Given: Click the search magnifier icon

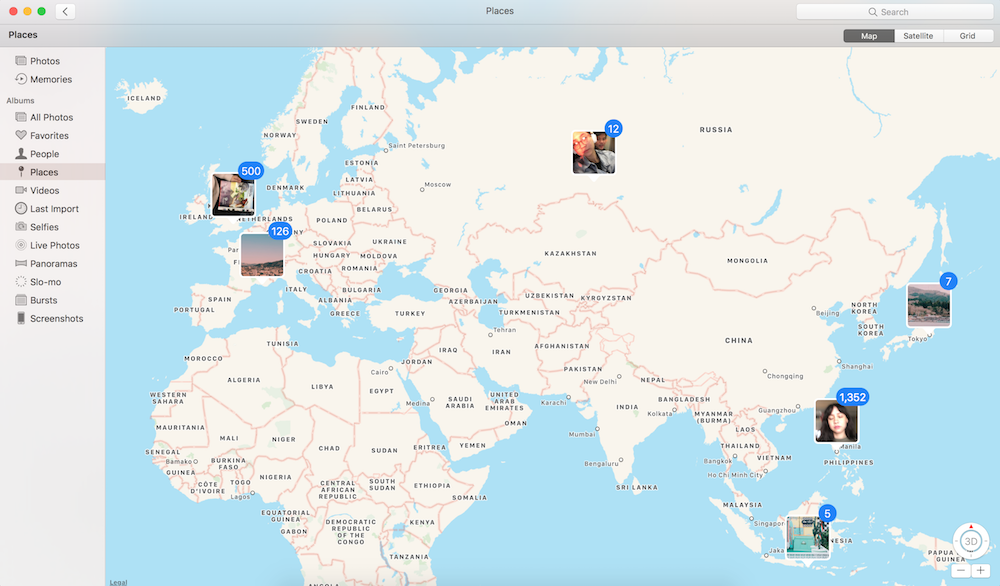Looking at the screenshot, I should [872, 12].
